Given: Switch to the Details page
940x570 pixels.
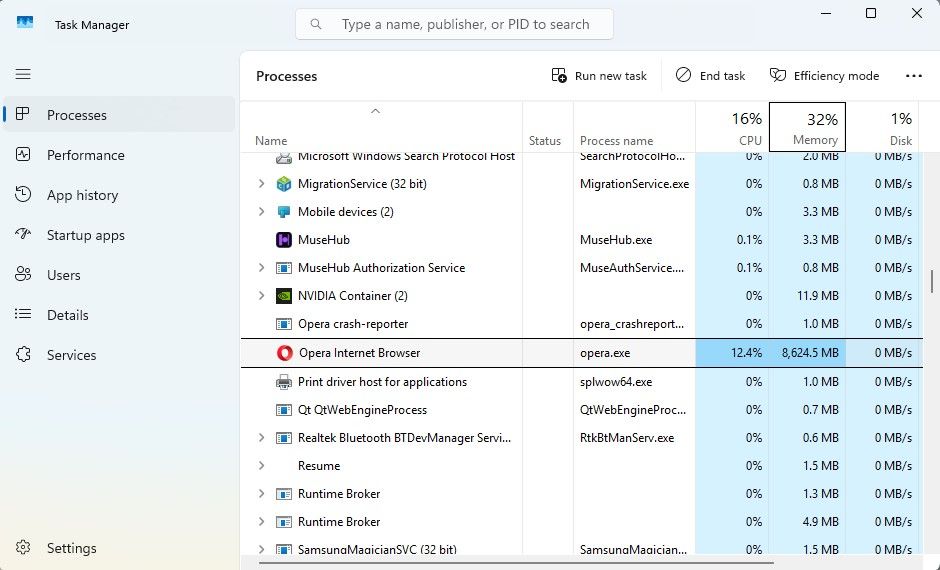Looking at the screenshot, I should [119, 315].
